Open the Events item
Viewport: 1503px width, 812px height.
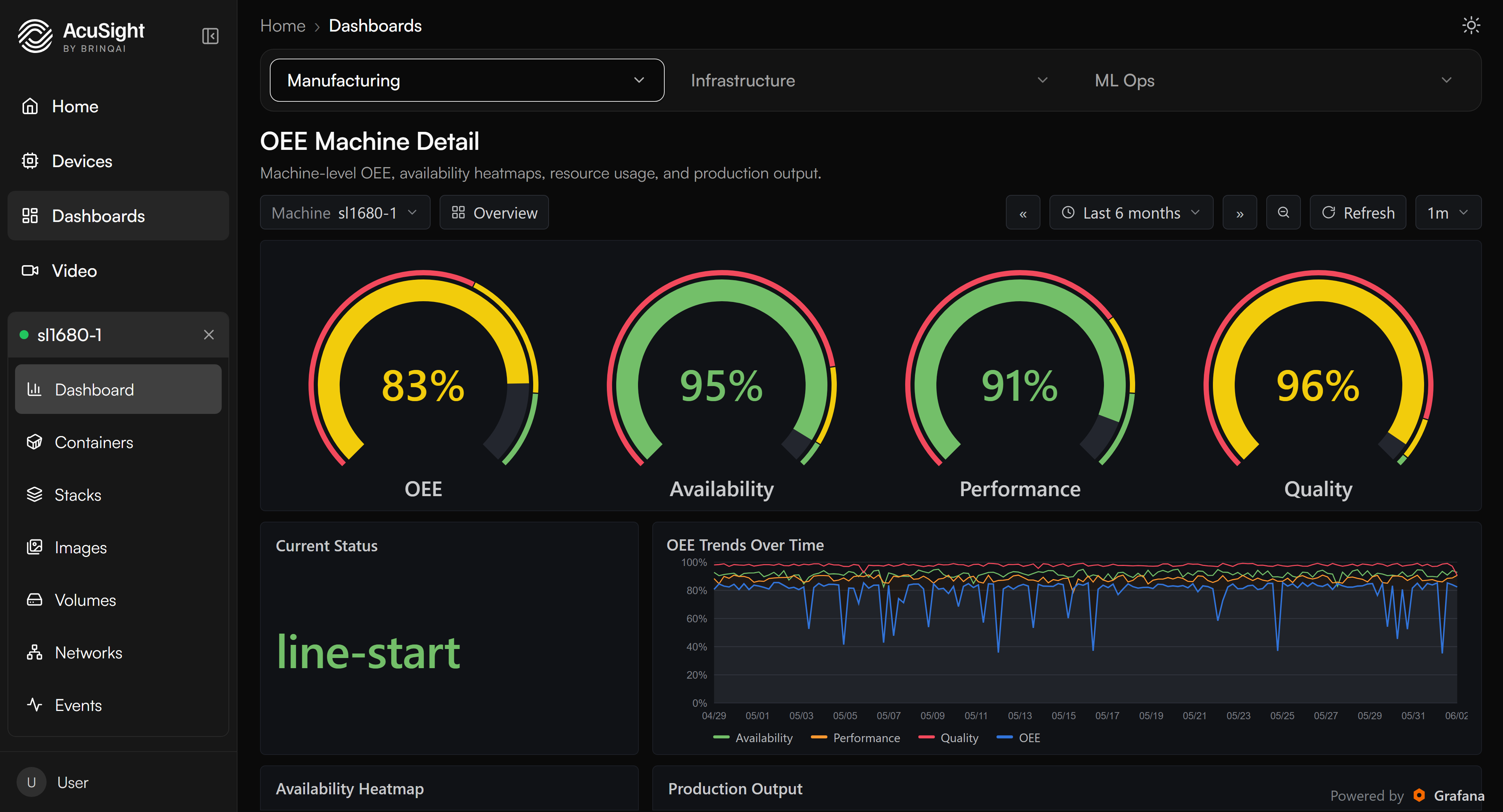[118, 705]
